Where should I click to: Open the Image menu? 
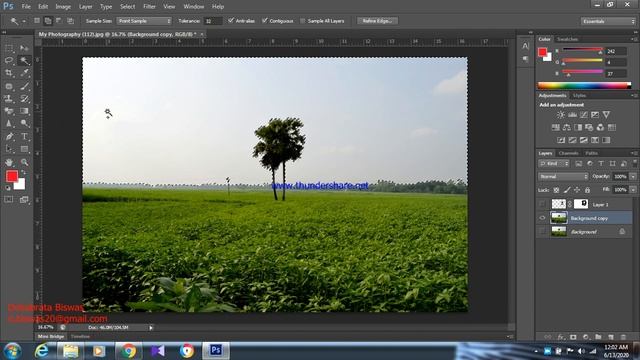[x=63, y=7]
